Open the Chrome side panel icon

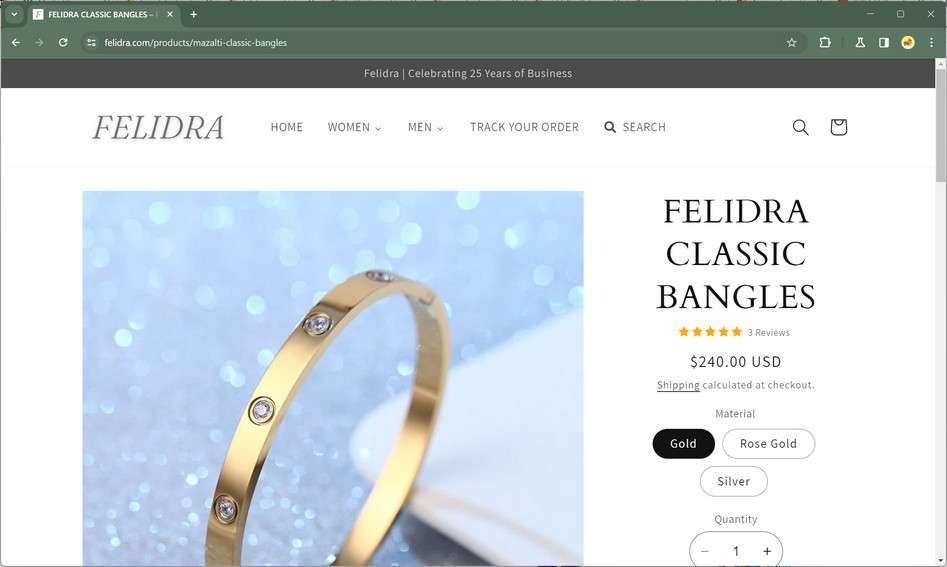(x=884, y=42)
